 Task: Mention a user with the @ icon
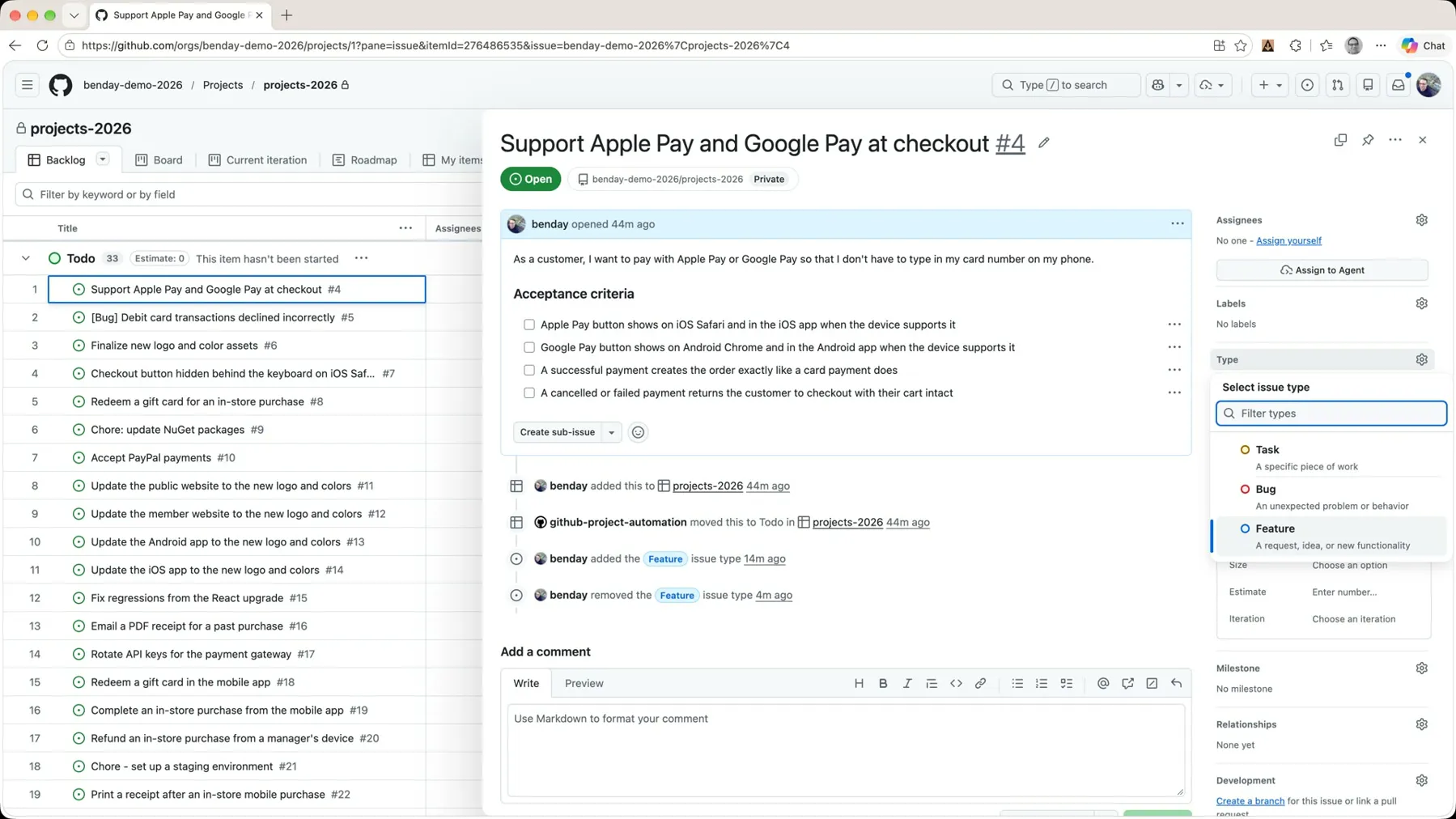tap(1102, 684)
